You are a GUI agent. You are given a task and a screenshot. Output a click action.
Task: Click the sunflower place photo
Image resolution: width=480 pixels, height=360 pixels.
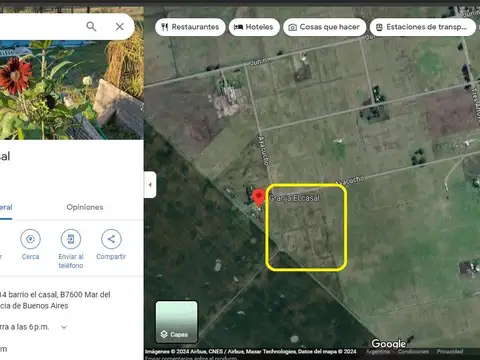pyautogui.click(x=72, y=89)
